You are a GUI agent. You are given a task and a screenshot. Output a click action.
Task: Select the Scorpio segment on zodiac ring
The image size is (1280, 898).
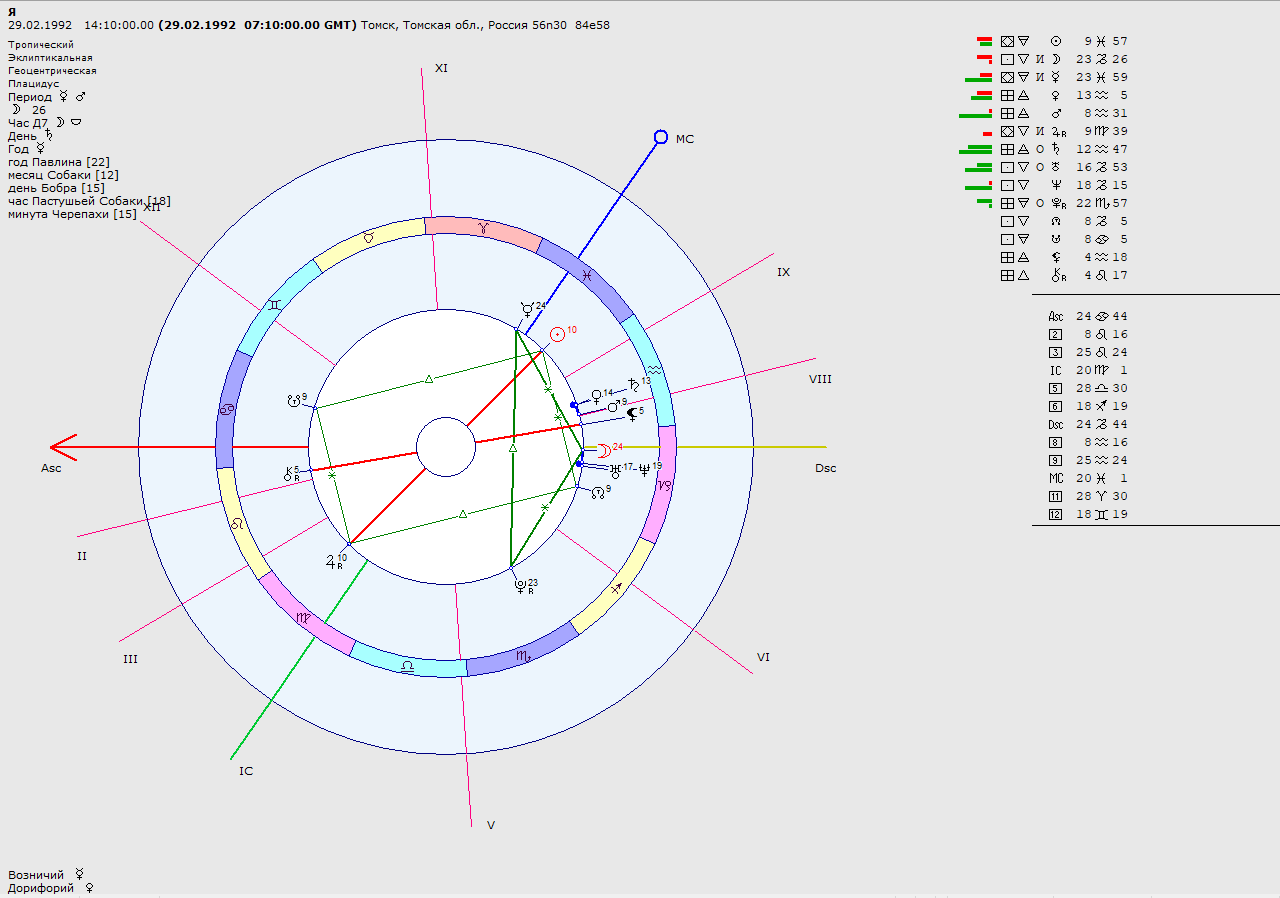[522, 656]
